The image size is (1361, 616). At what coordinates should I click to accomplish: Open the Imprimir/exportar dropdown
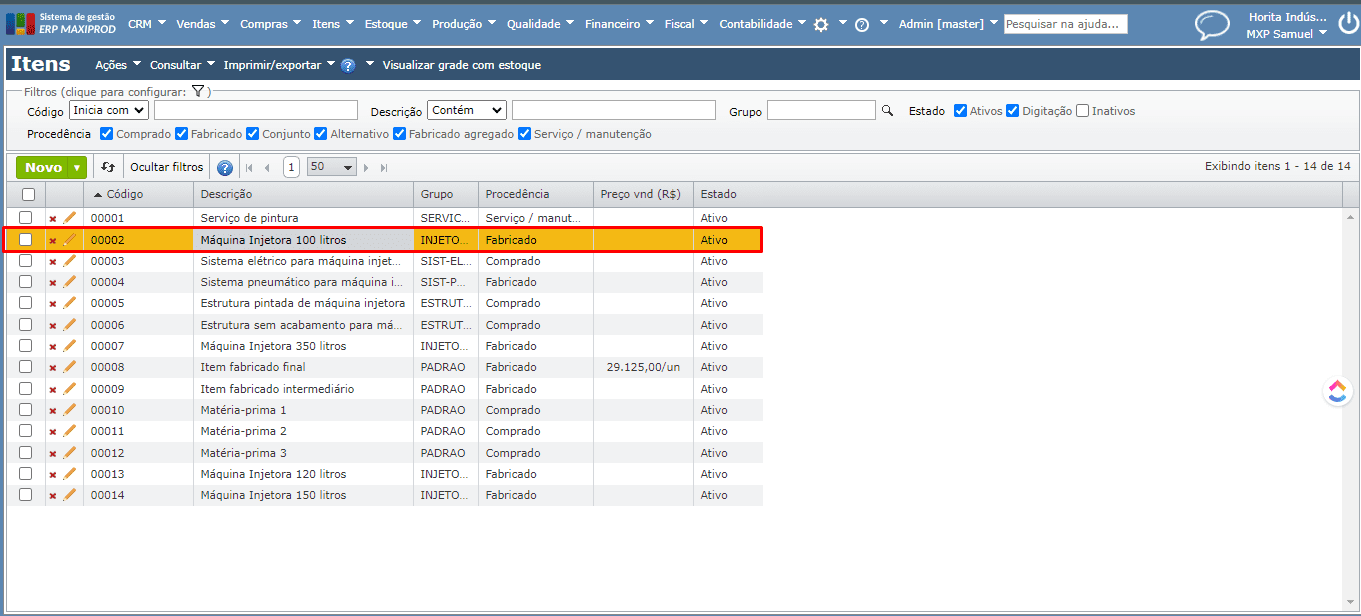point(279,65)
